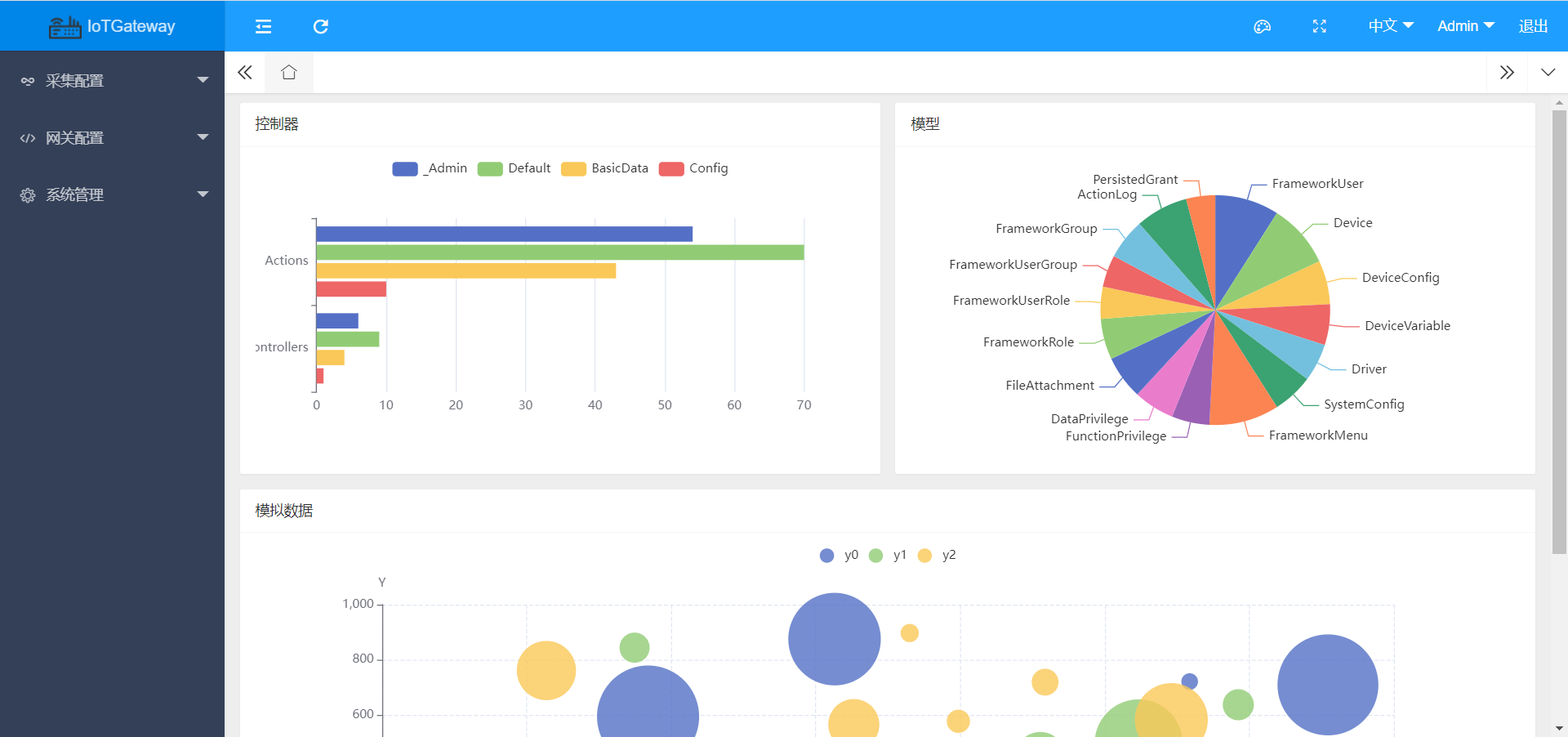Click the red Config legend swatch
Viewport: 1568px width, 737px height.
click(x=671, y=169)
